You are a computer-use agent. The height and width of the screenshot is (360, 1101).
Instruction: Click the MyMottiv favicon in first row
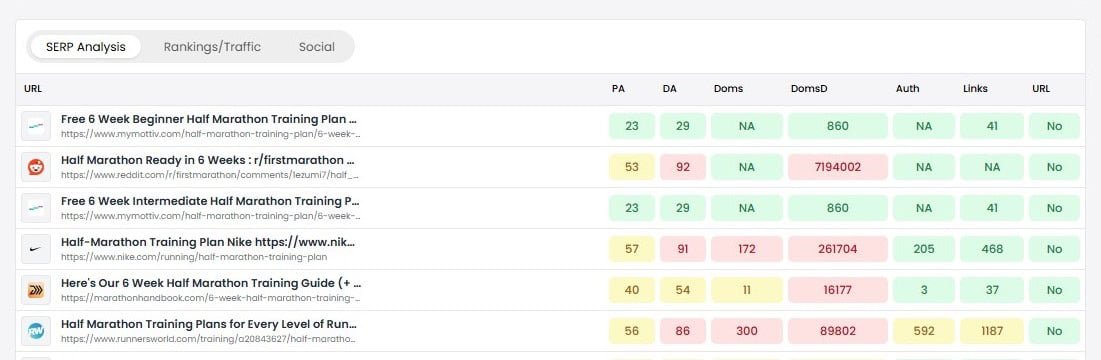coord(36,126)
